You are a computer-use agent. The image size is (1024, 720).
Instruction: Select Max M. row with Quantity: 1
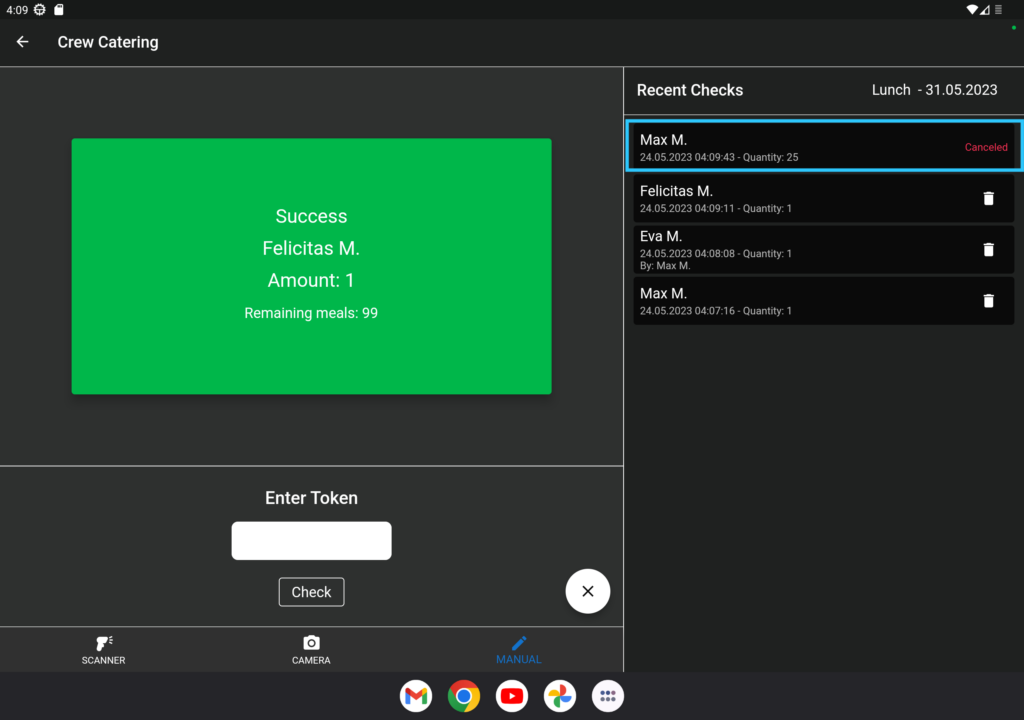824,301
